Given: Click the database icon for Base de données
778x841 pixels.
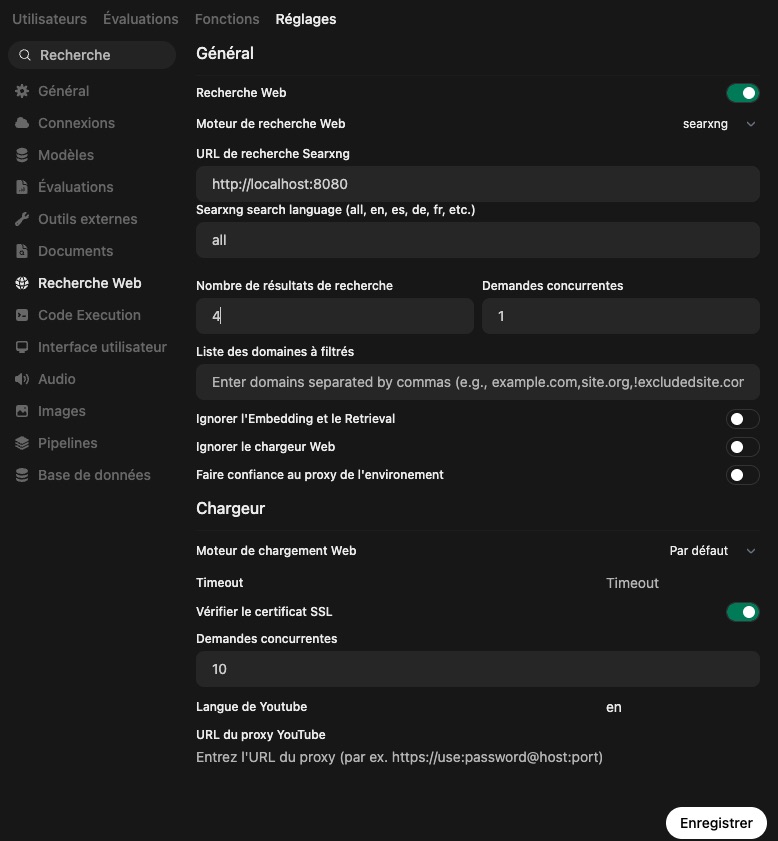Looking at the screenshot, I should point(22,475).
